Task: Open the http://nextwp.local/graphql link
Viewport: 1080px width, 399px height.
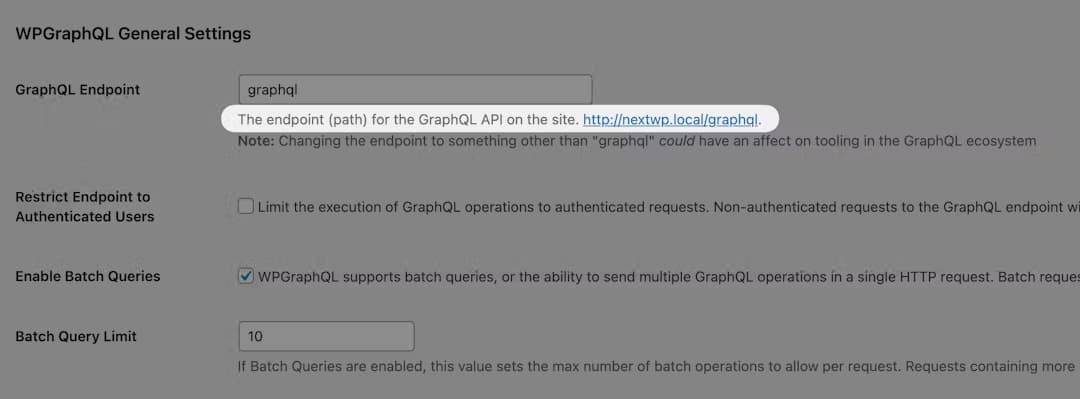Action: coord(670,120)
